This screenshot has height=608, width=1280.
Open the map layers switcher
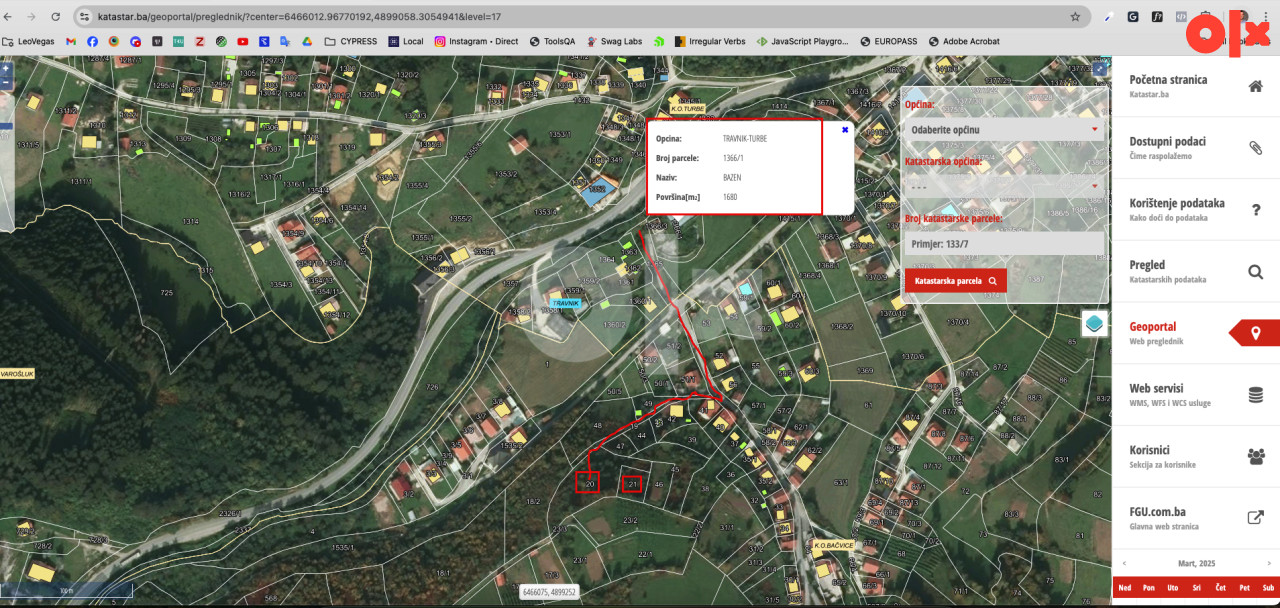click(x=1094, y=324)
